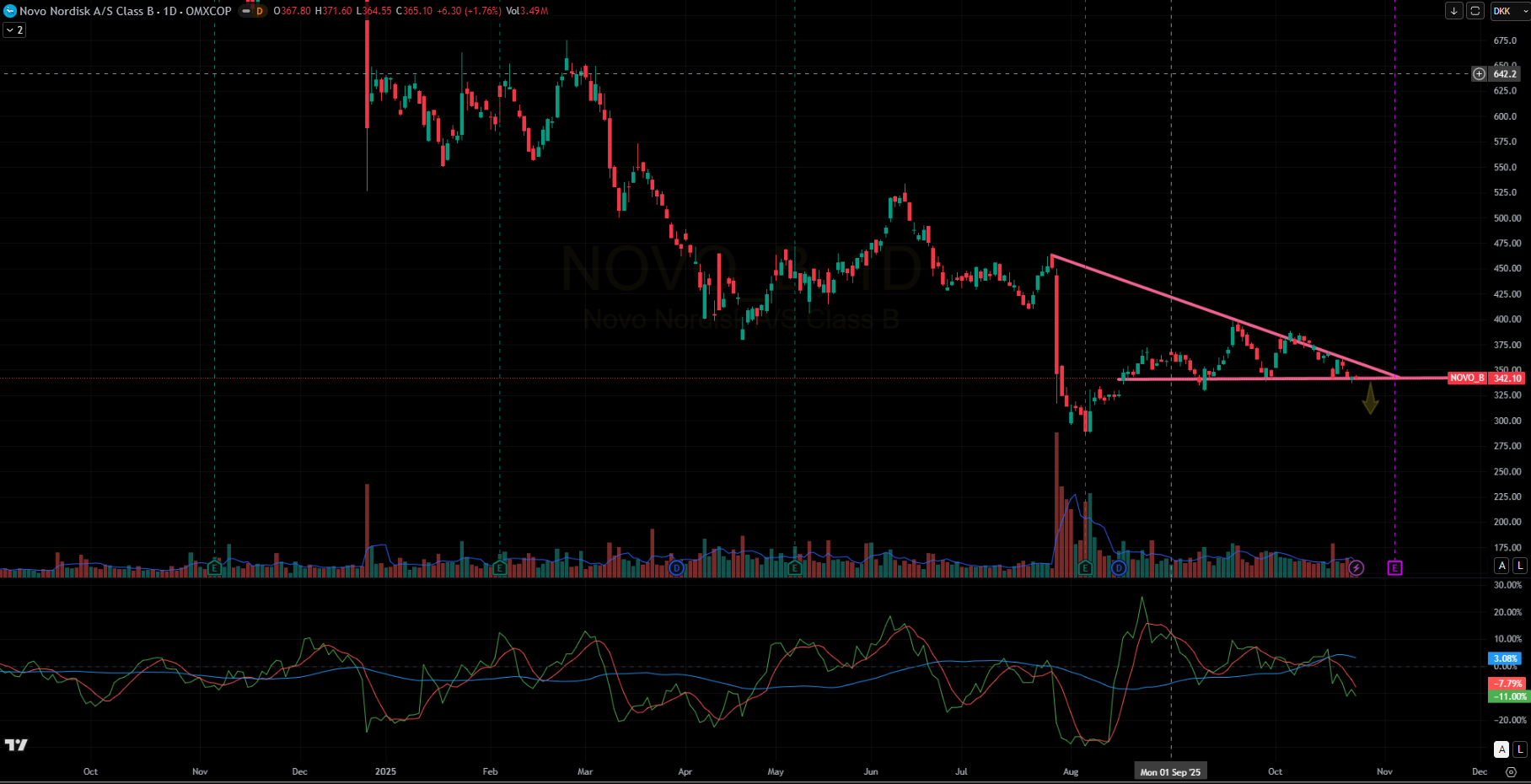Click the TradingView logo in bottom-left corner

(x=16, y=744)
